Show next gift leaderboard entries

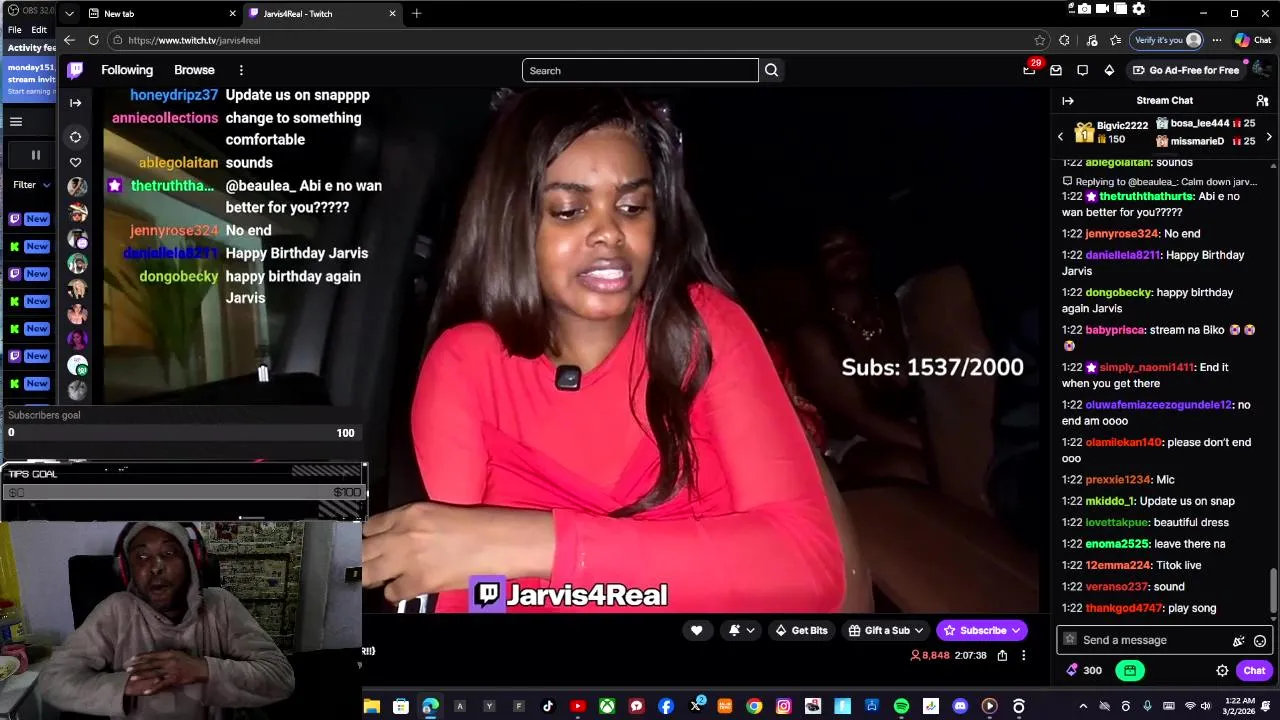(1269, 137)
